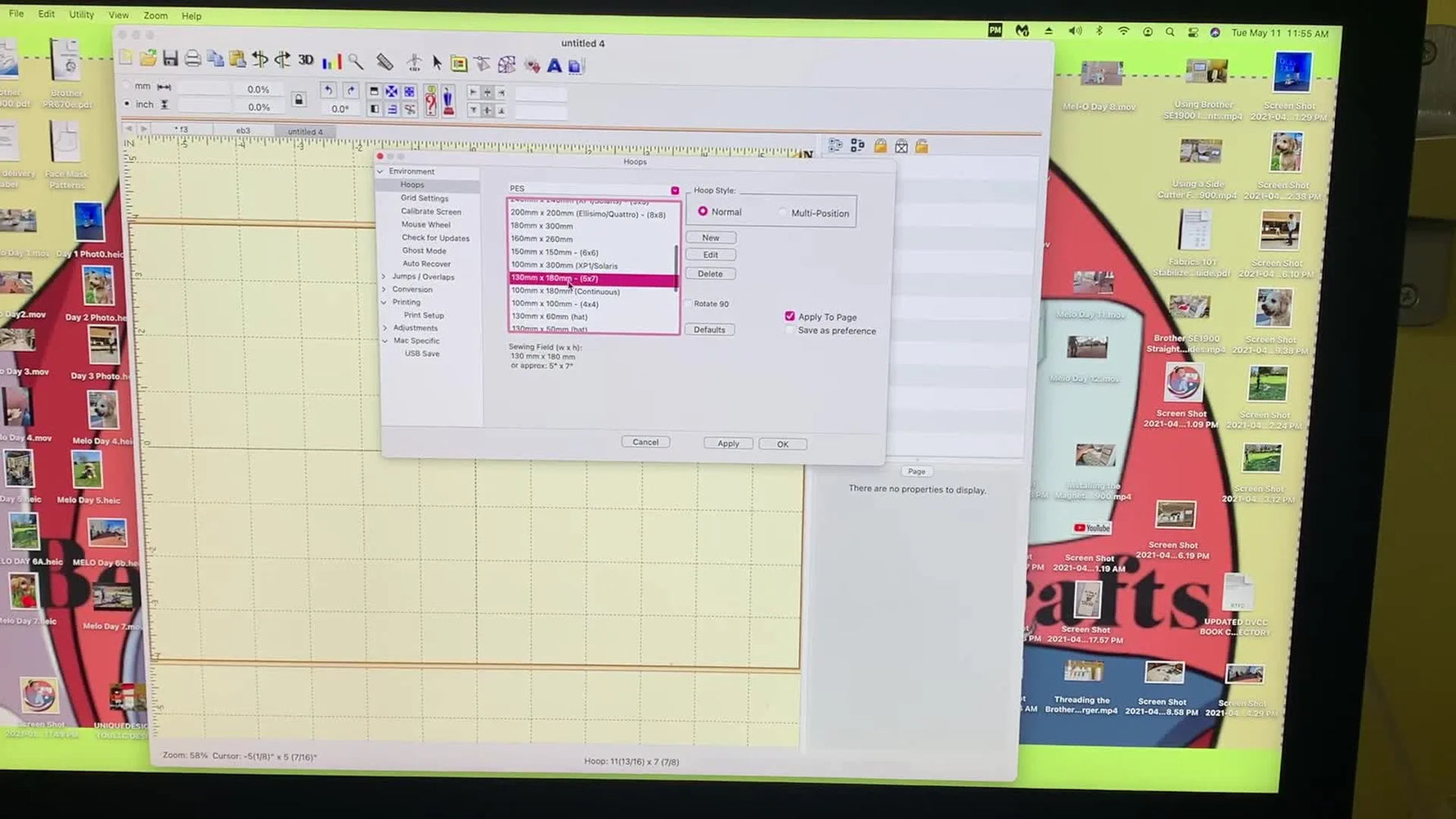Select Multi-Position hoop style radio button
This screenshot has width=1456, height=819.
click(783, 213)
